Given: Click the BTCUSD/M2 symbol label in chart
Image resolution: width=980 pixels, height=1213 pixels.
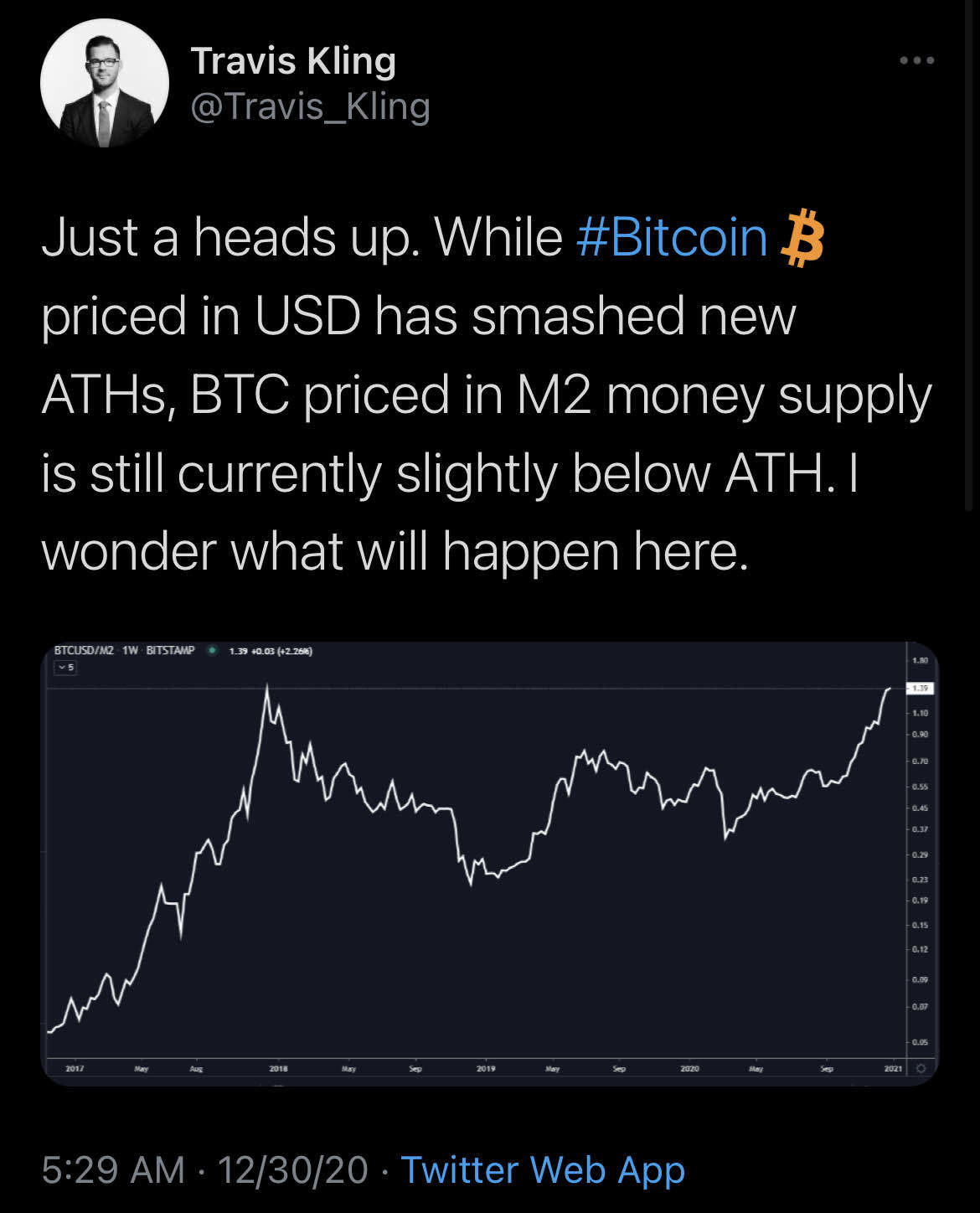Looking at the screenshot, I should click(x=83, y=650).
